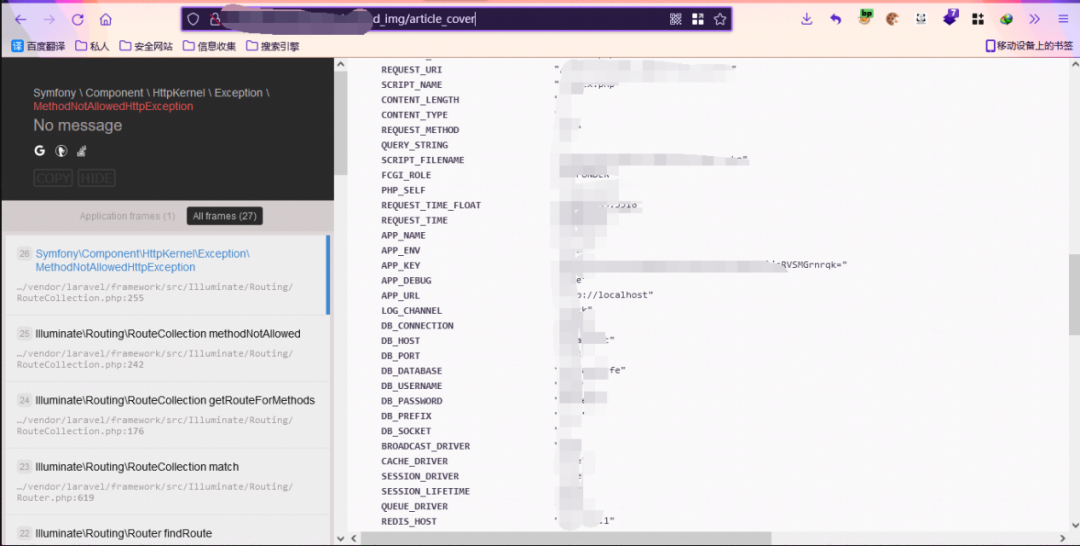Go back to the previous page
This screenshot has width=1080, height=546.
[21, 19]
